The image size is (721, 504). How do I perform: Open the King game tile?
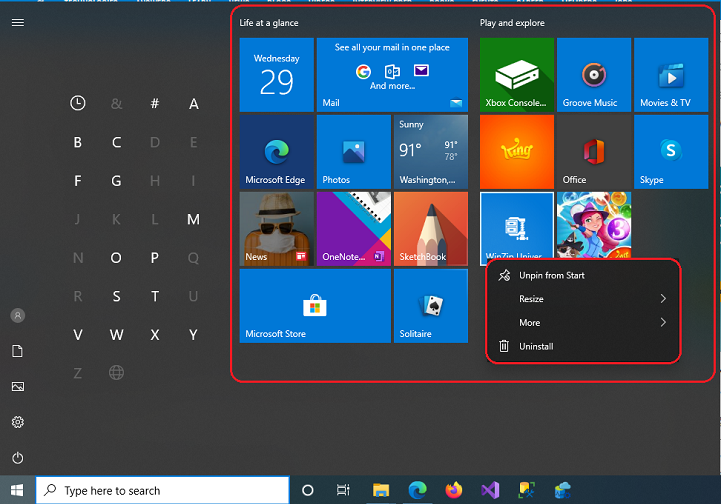517,152
